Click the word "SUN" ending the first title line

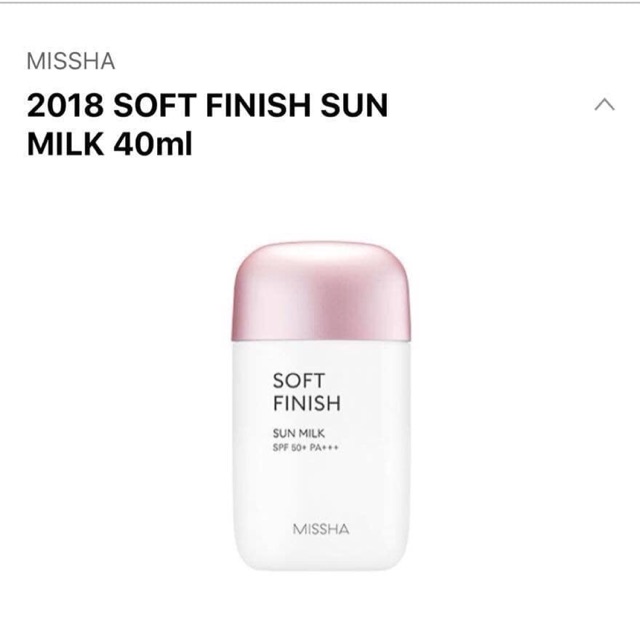pos(354,105)
